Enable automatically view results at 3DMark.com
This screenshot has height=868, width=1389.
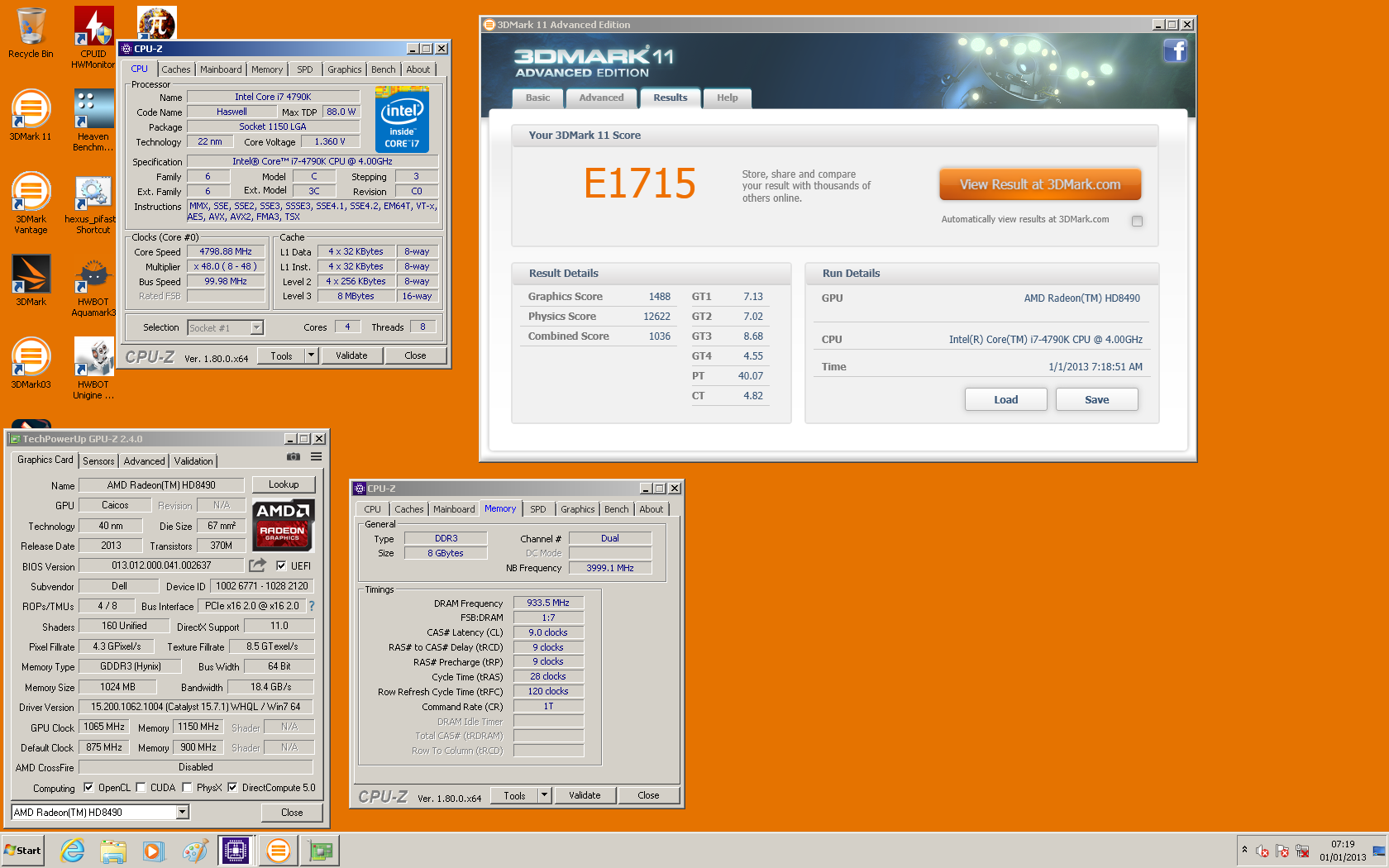1137,221
